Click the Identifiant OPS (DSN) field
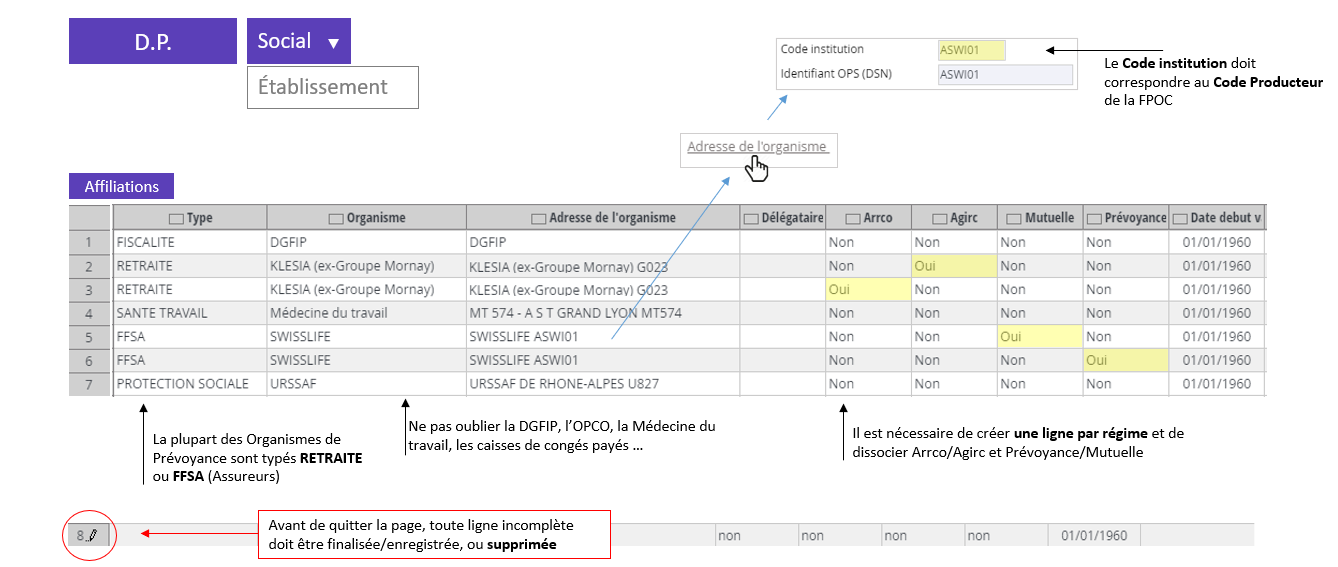The height and width of the screenshot is (567, 1338). point(1005,74)
